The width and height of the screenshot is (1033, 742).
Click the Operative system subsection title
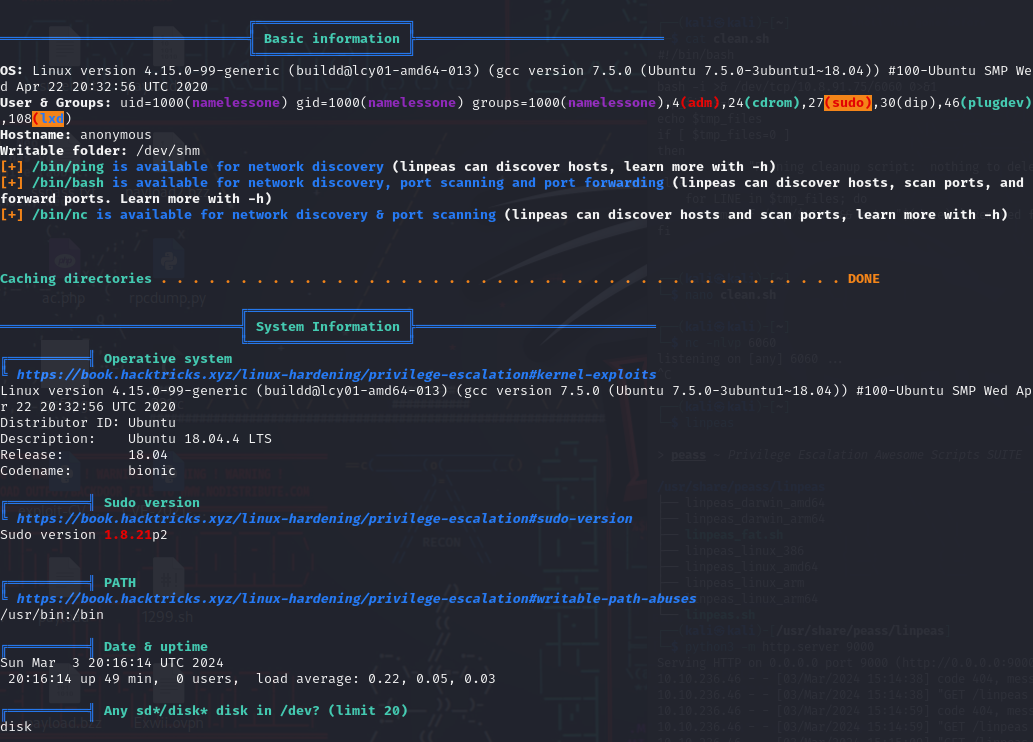[168, 359]
